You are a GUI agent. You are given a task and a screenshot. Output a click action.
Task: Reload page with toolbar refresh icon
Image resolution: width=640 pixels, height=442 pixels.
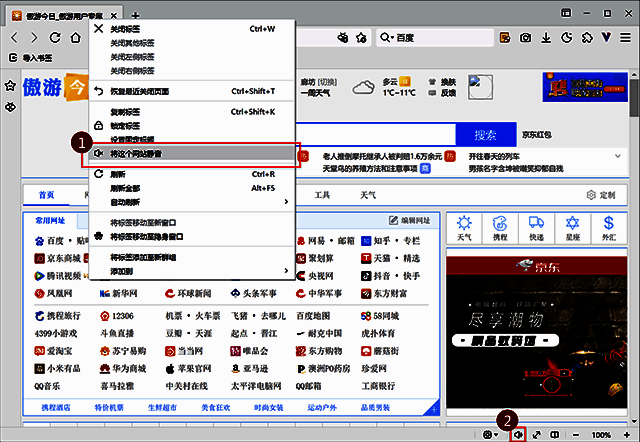click(x=55, y=38)
